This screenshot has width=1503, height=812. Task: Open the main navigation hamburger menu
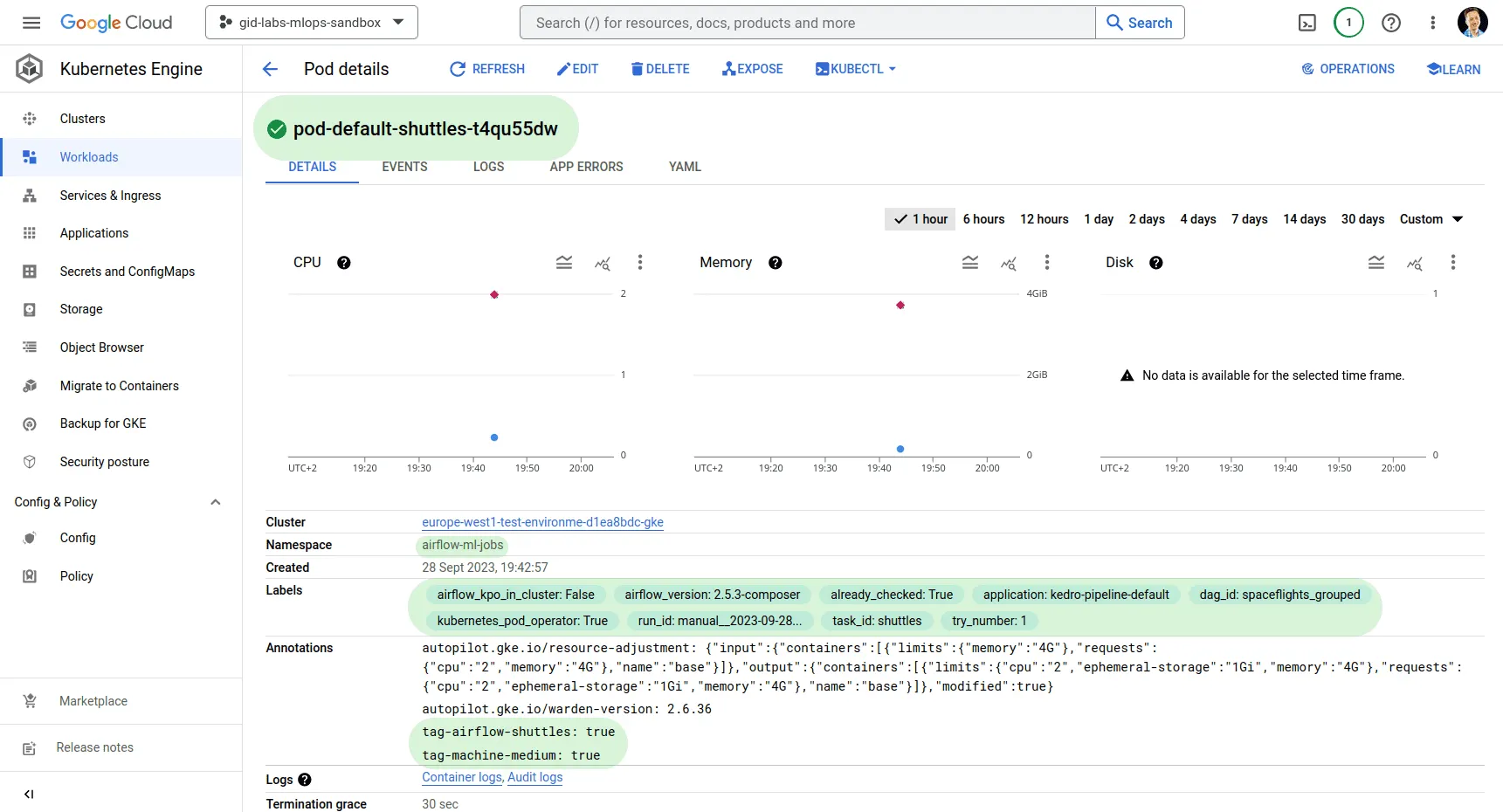point(31,23)
